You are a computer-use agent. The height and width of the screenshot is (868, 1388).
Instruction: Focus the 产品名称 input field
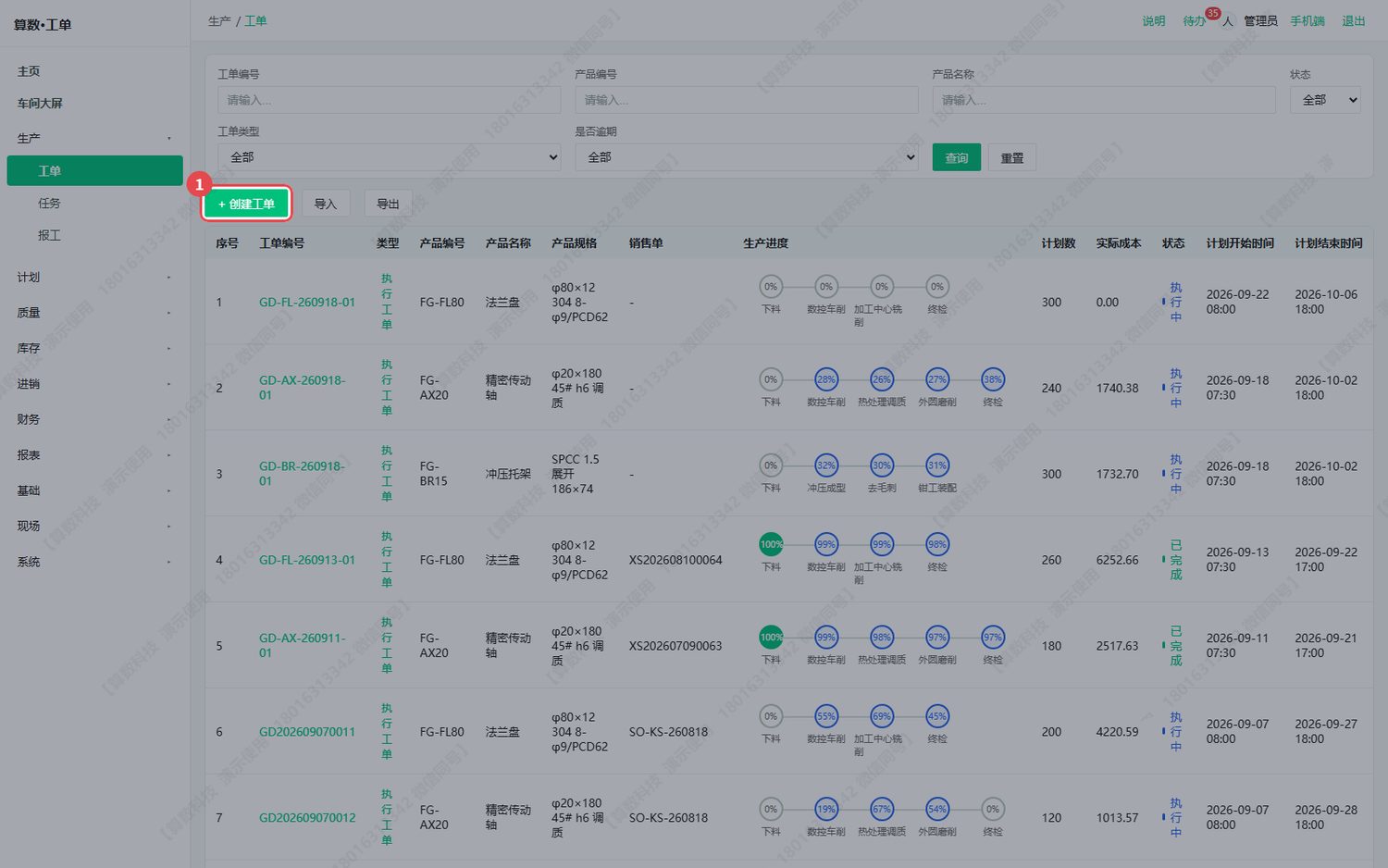coord(1104,100)
